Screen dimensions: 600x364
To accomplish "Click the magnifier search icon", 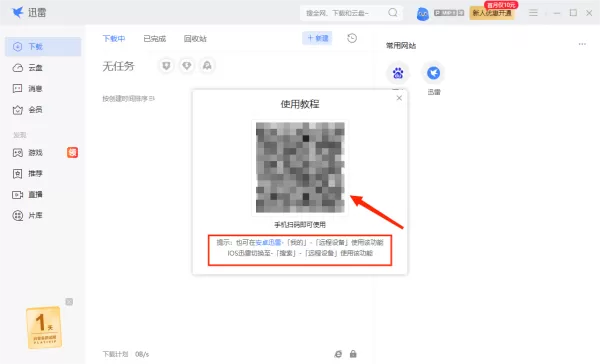I will [x=393, y=13].
